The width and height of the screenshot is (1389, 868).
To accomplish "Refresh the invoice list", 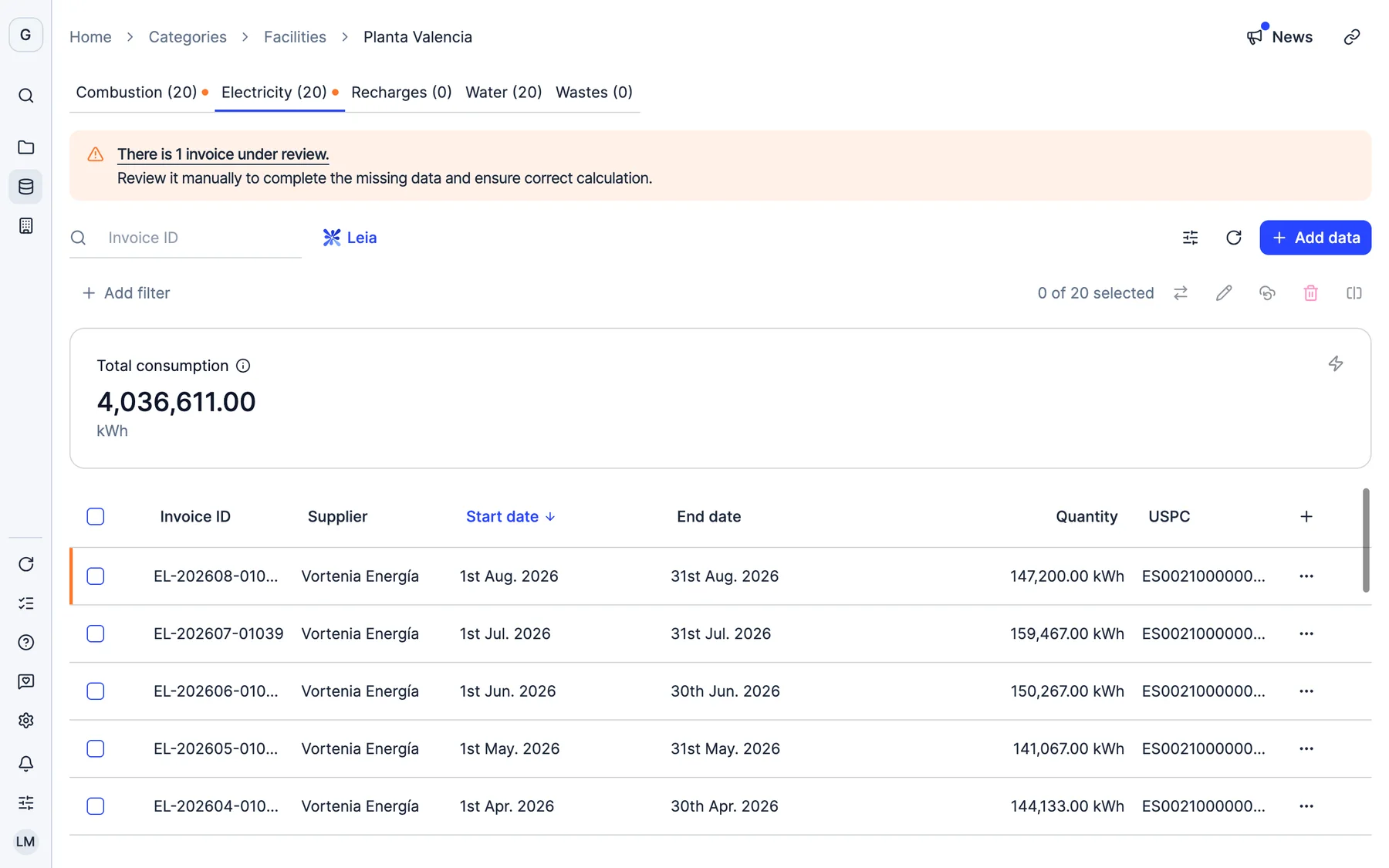I will (x=1233, y=238).
